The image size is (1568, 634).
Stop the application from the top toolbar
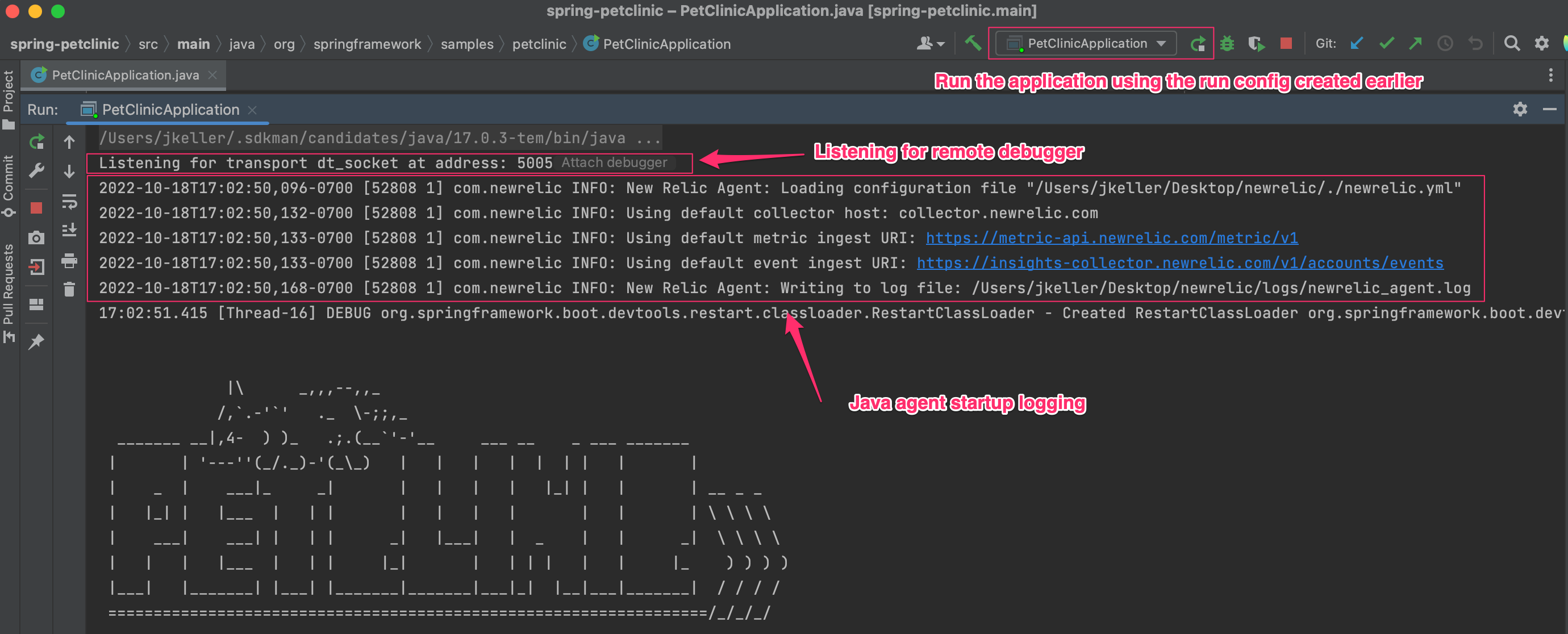(x=1286, y=44)
